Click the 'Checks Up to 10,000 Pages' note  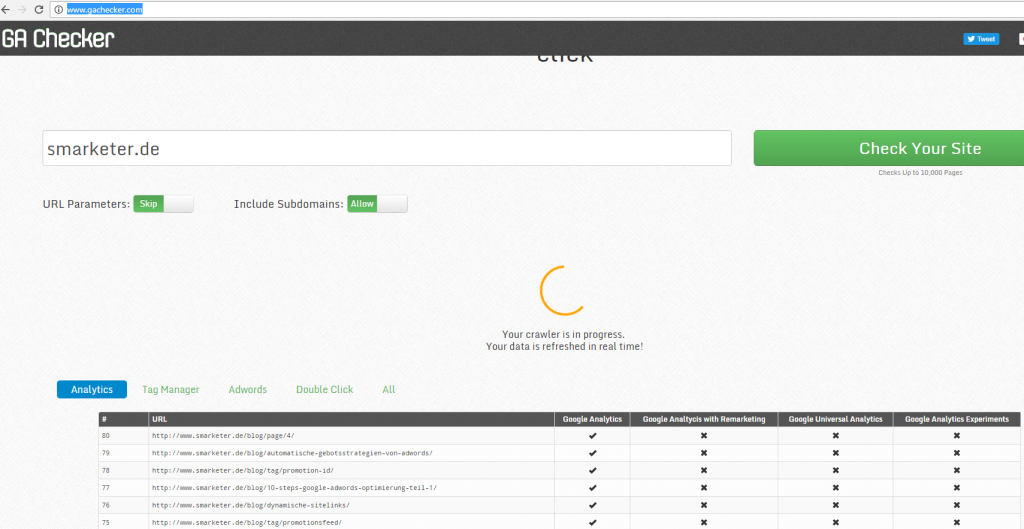click(x=920, y=173)
